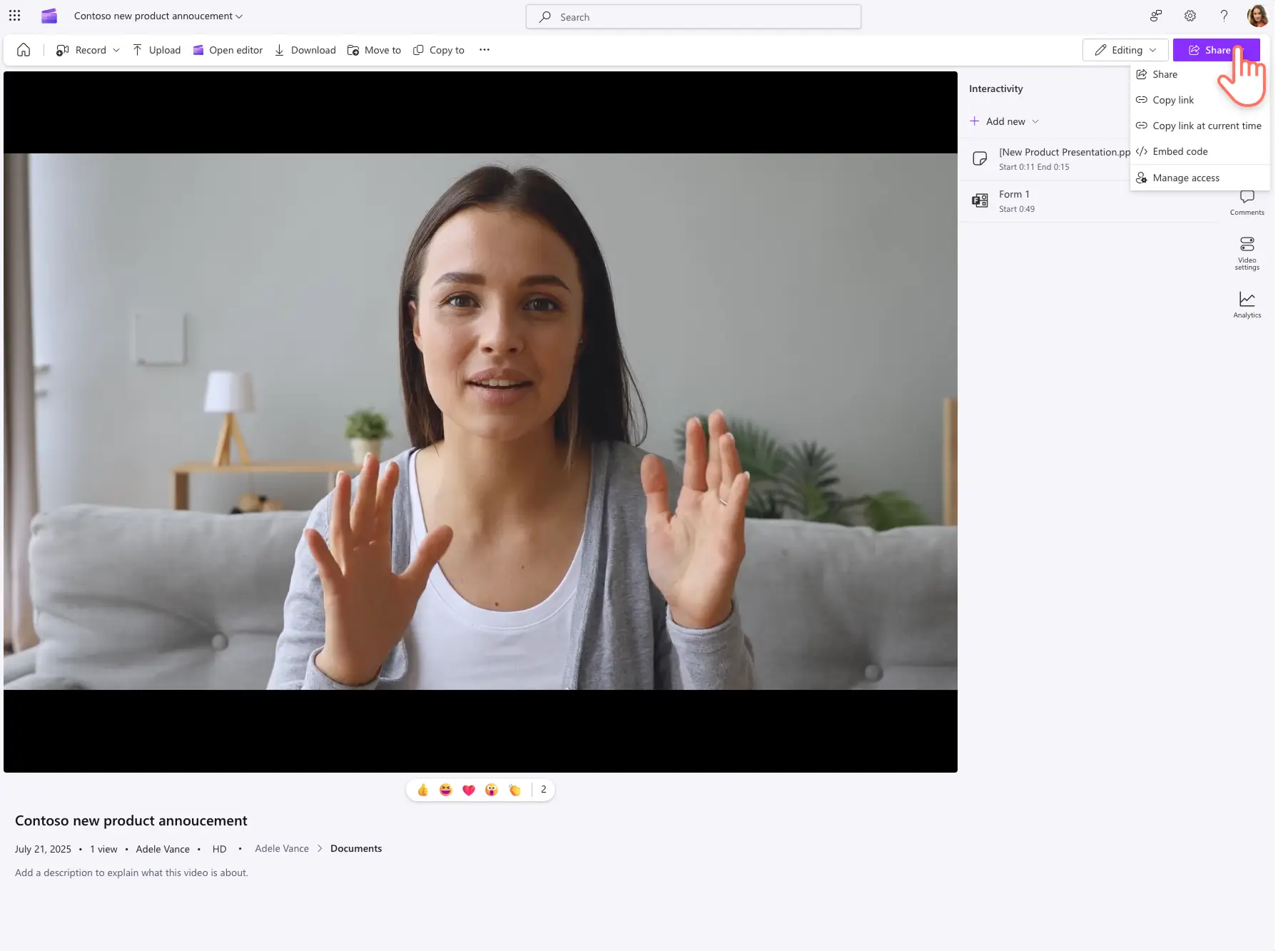
Task: Open help question mark
Action: point(1224,16)
